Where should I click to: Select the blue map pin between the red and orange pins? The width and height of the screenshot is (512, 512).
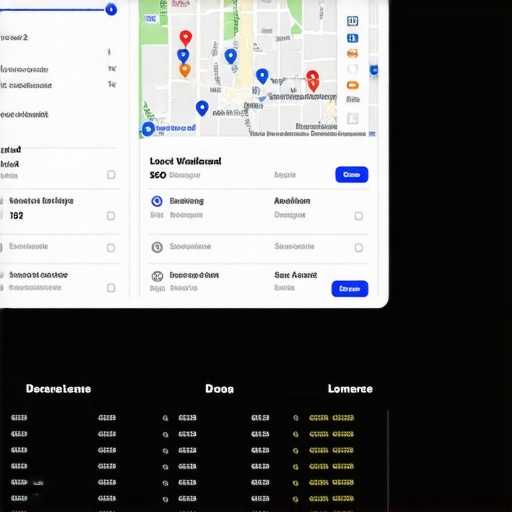click(183, 56)
